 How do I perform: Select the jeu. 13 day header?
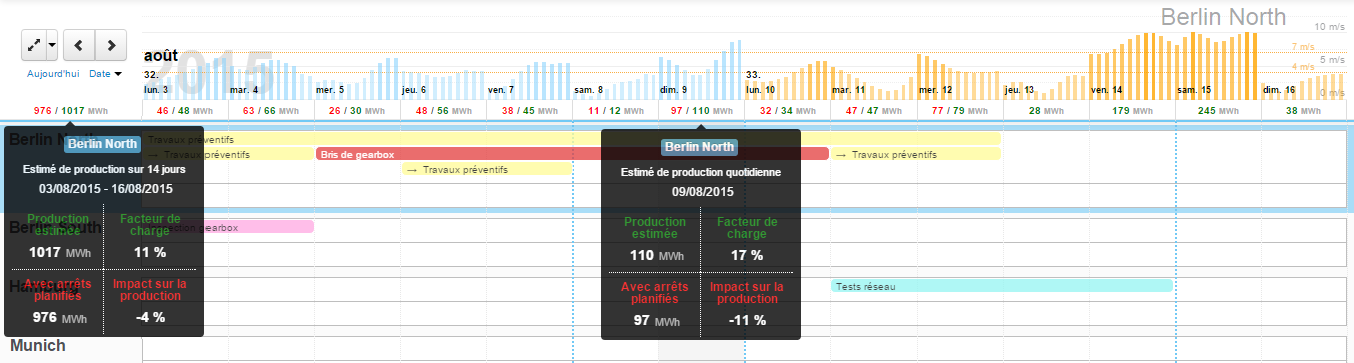coord(1020,90)
